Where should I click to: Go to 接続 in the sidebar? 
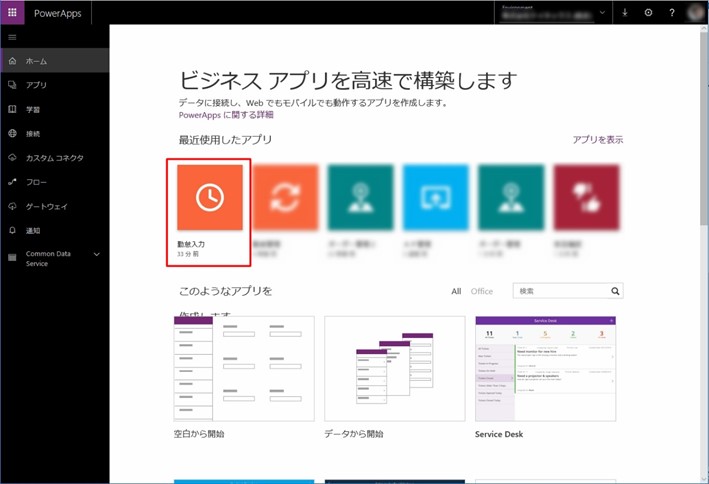click(x=55, y=133)
